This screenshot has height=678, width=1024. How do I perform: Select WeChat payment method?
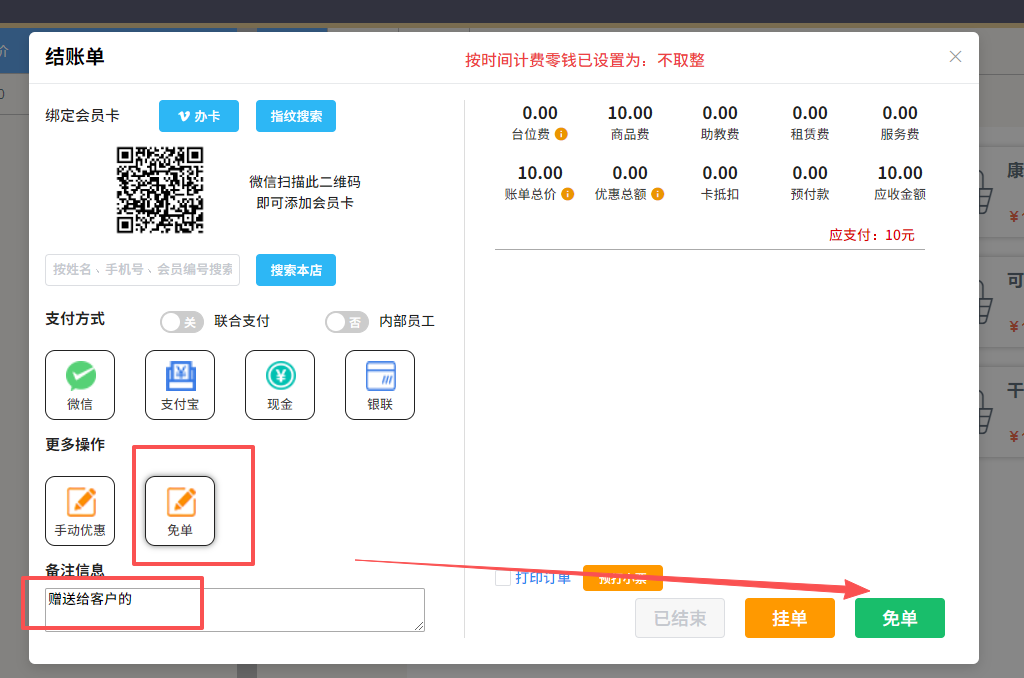pyautogui.click(x=80, y=385)
